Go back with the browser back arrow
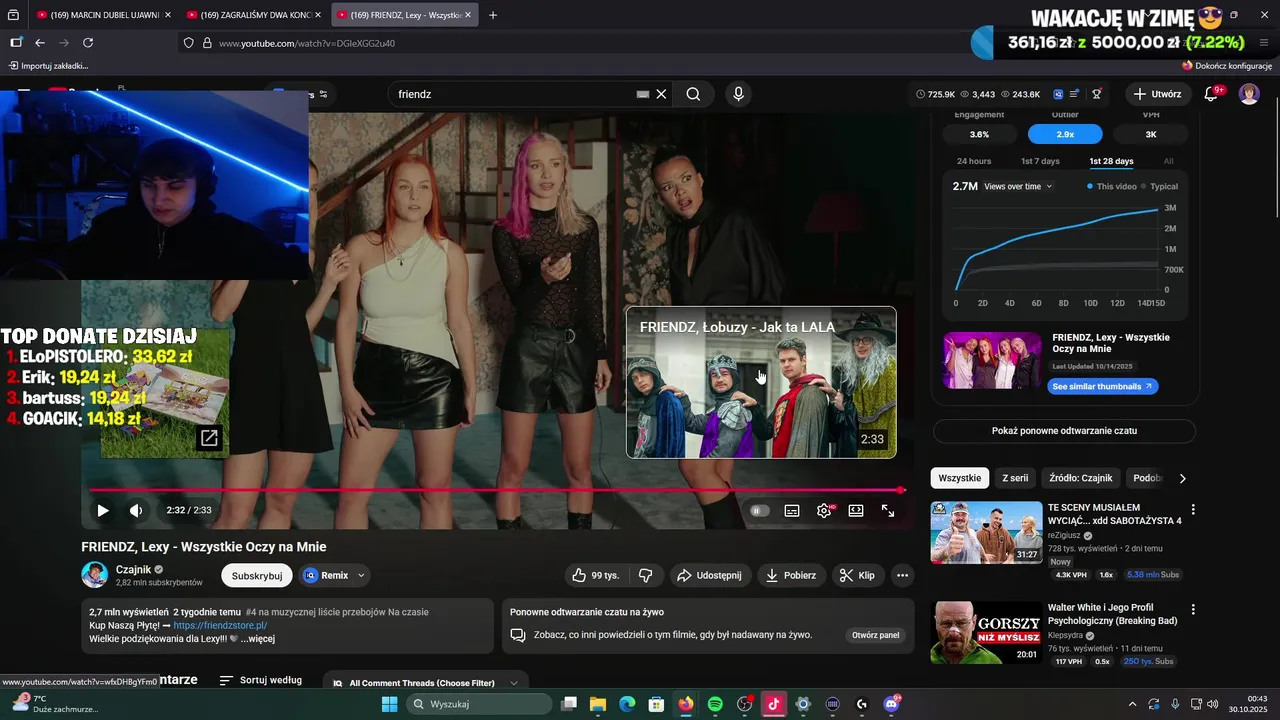The image size is (1280, 720). tap(40, 43)
